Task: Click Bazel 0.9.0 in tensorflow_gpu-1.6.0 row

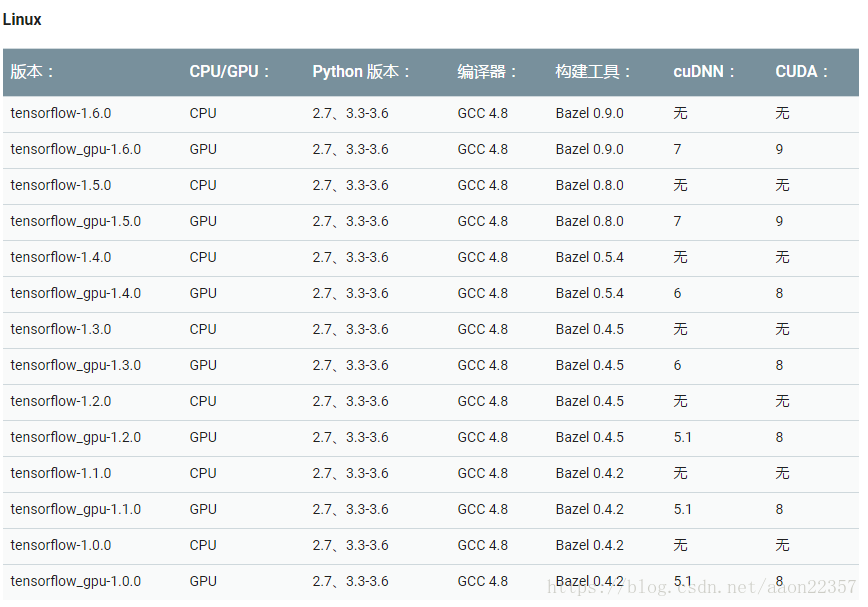Action: coord(590,149)
